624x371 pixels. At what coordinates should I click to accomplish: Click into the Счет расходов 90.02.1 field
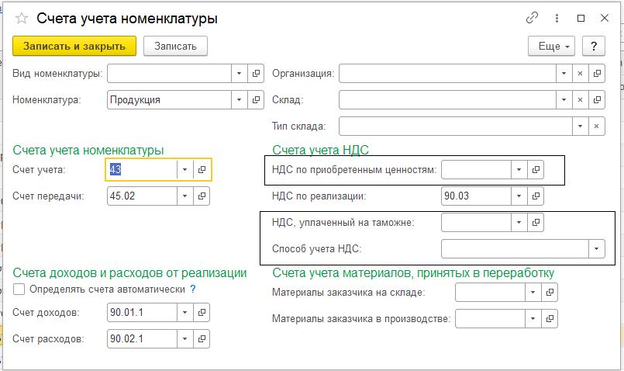click(x=142, y=339)
